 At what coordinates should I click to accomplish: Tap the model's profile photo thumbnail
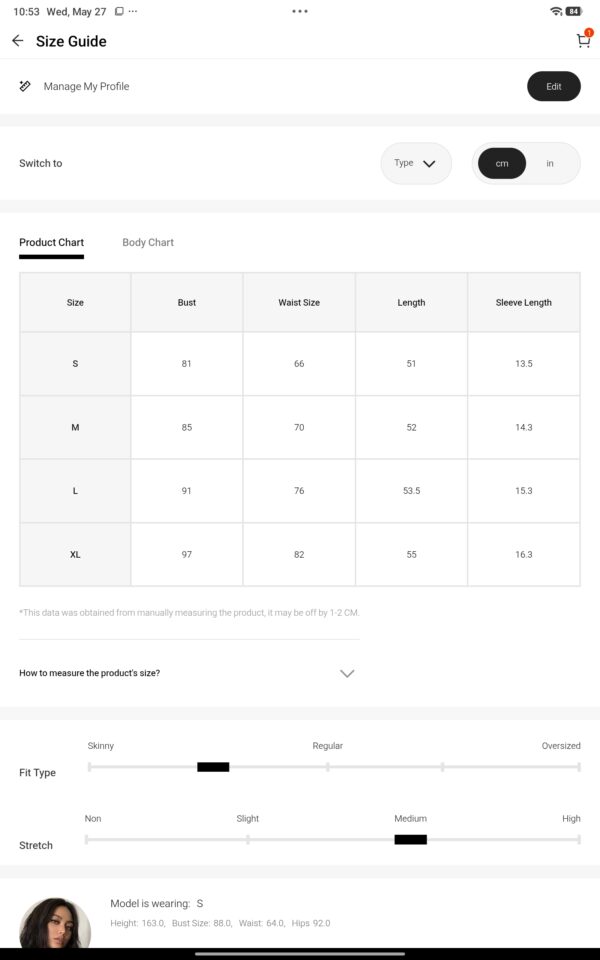coord(55,923)
